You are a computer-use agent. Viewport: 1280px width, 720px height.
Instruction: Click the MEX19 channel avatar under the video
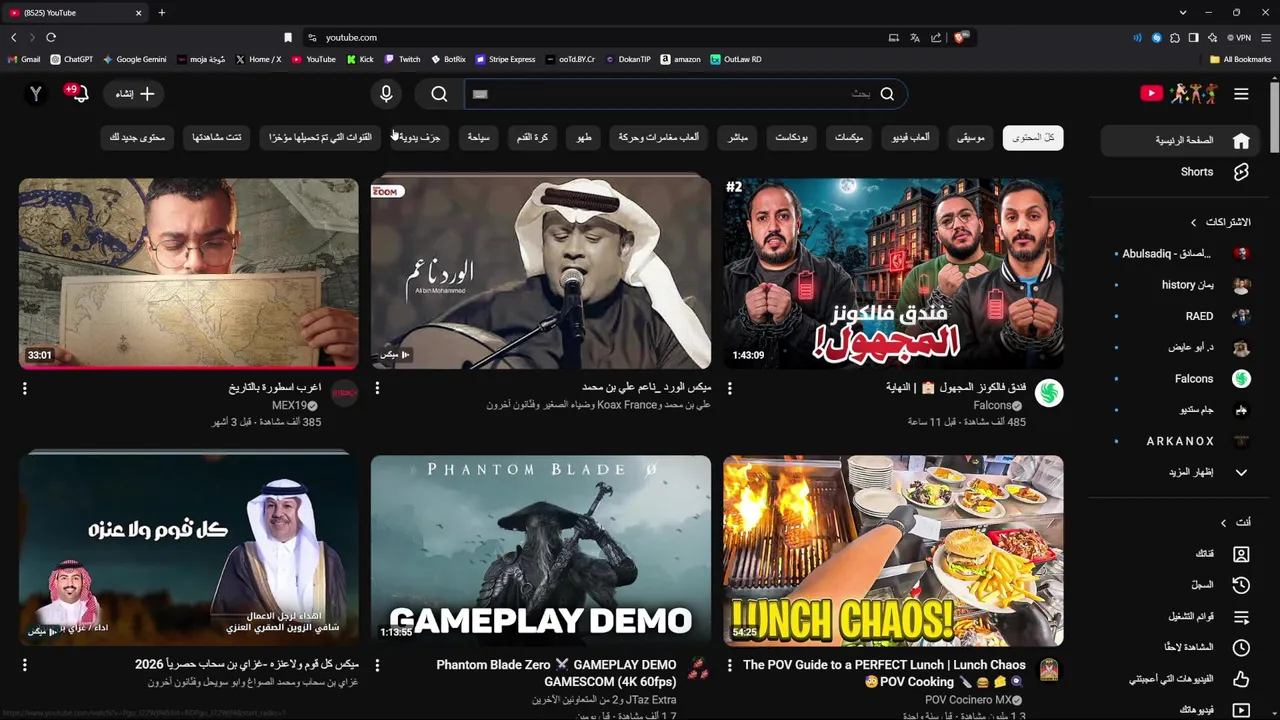pos(344,393)
